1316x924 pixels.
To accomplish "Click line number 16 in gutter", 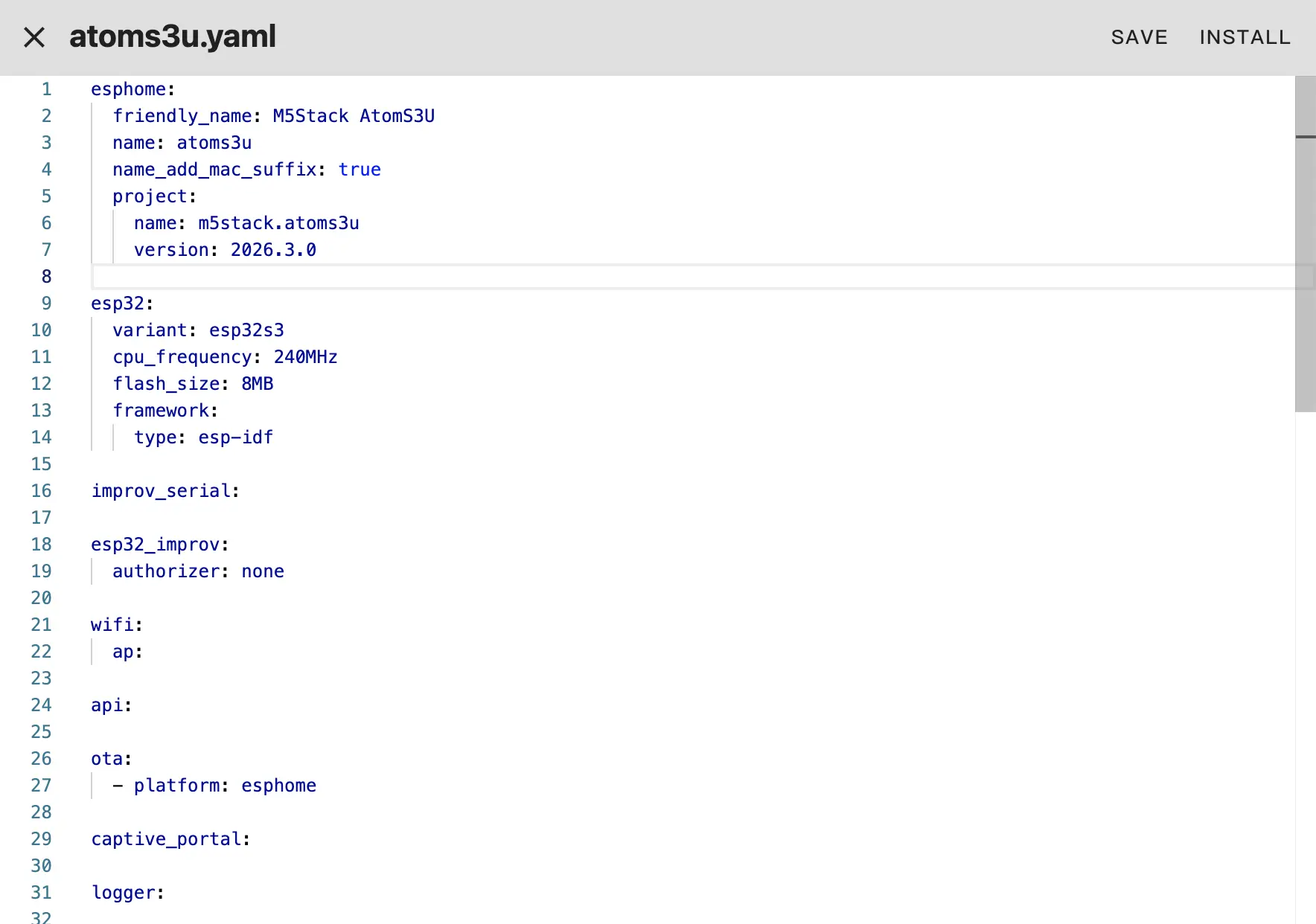I will pyautogui.click(x=41, y=491).
